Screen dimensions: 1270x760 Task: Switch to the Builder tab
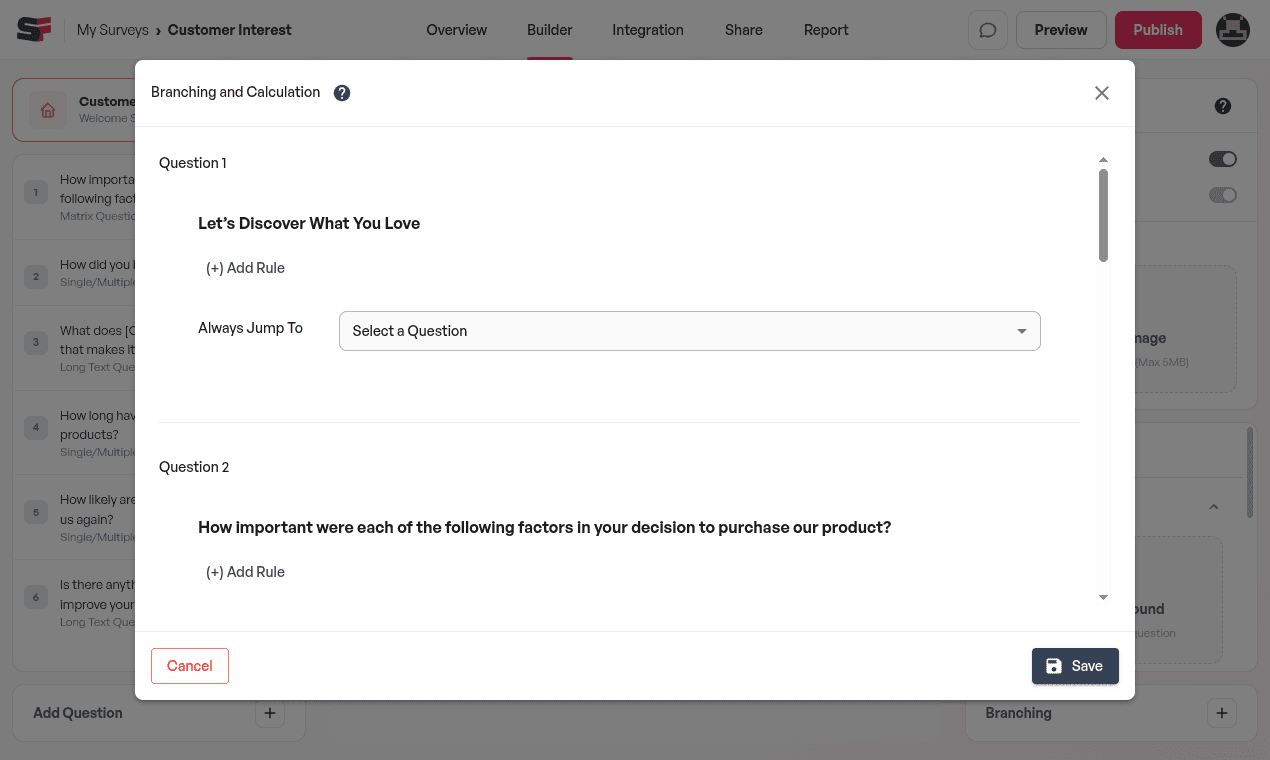550,30
